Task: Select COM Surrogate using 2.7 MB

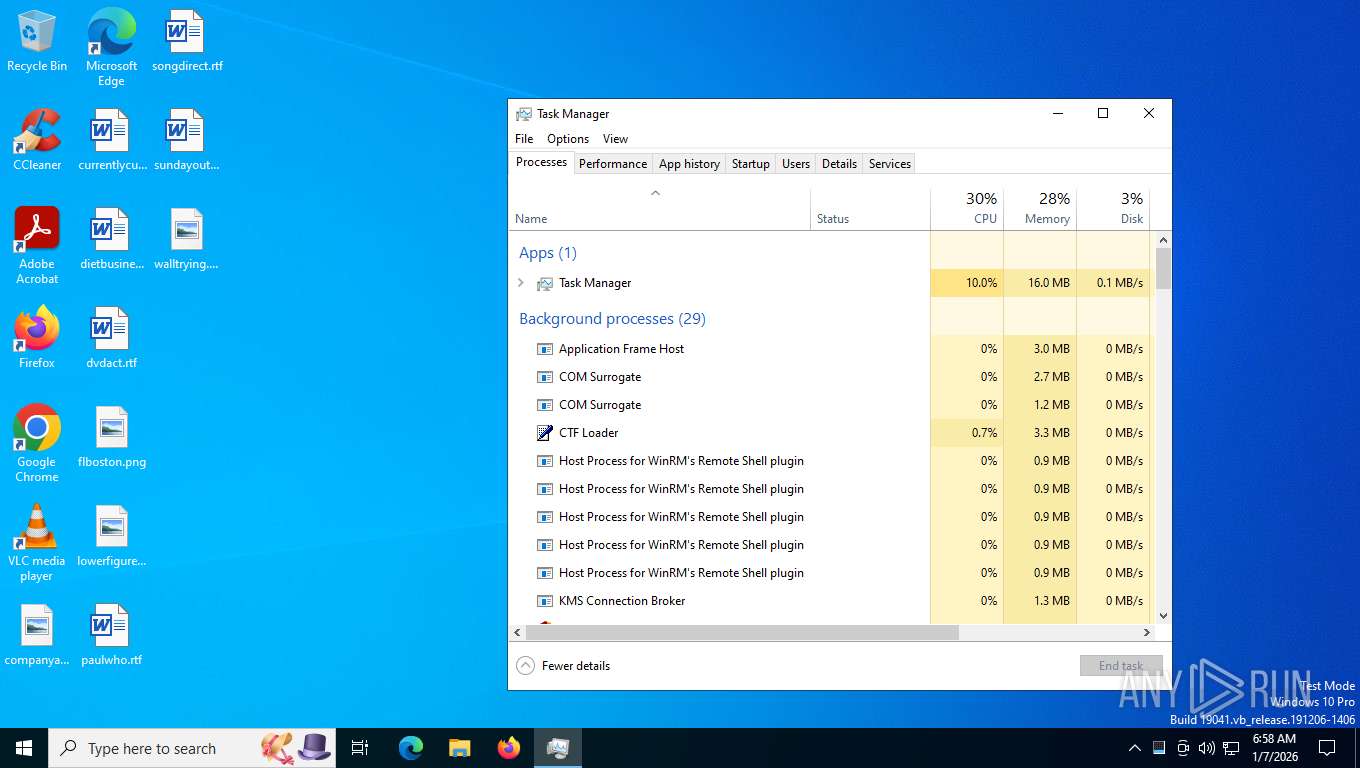Action: pos(831,377)
